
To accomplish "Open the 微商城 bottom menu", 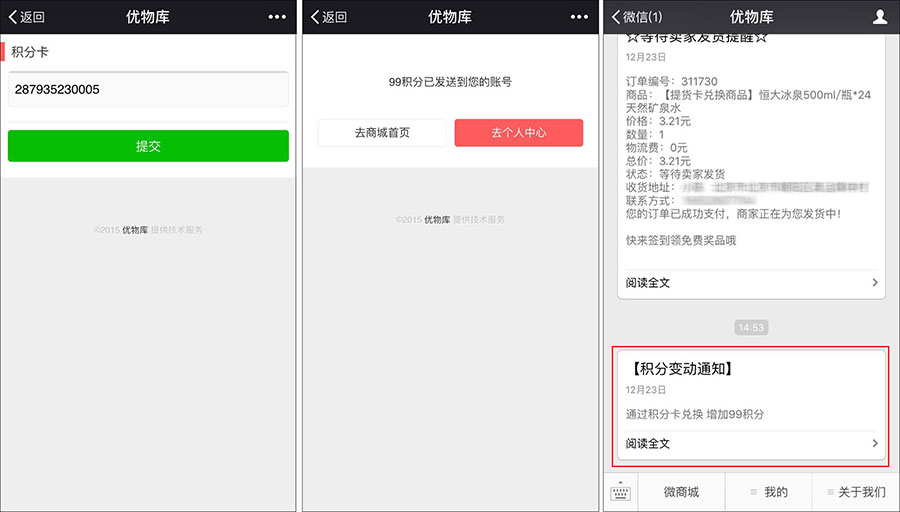I will [x=681, y=491].
